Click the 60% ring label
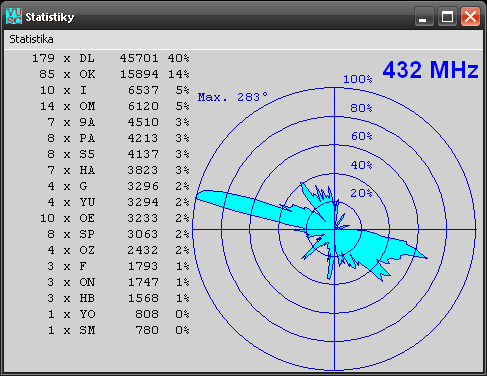This screenshot has width=487, height=376. pyautogui.click(x=362, y=136)
